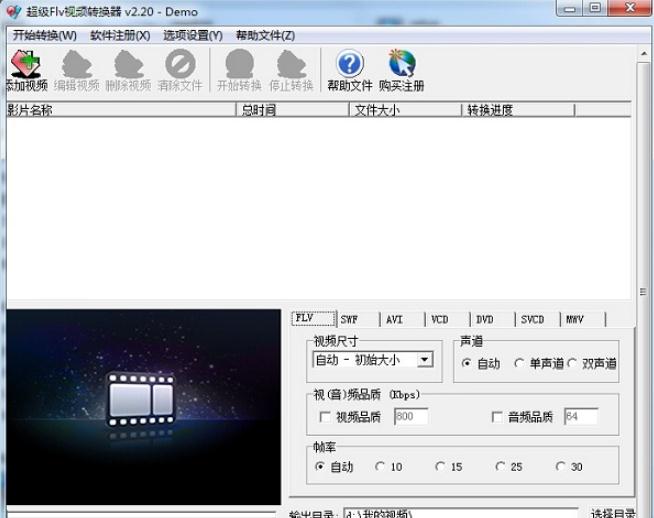Image resolution: width=654 pixels, height=518 pixels.
Task: Select 双声道 stereo radio button
Action: [x=572, y=363]
